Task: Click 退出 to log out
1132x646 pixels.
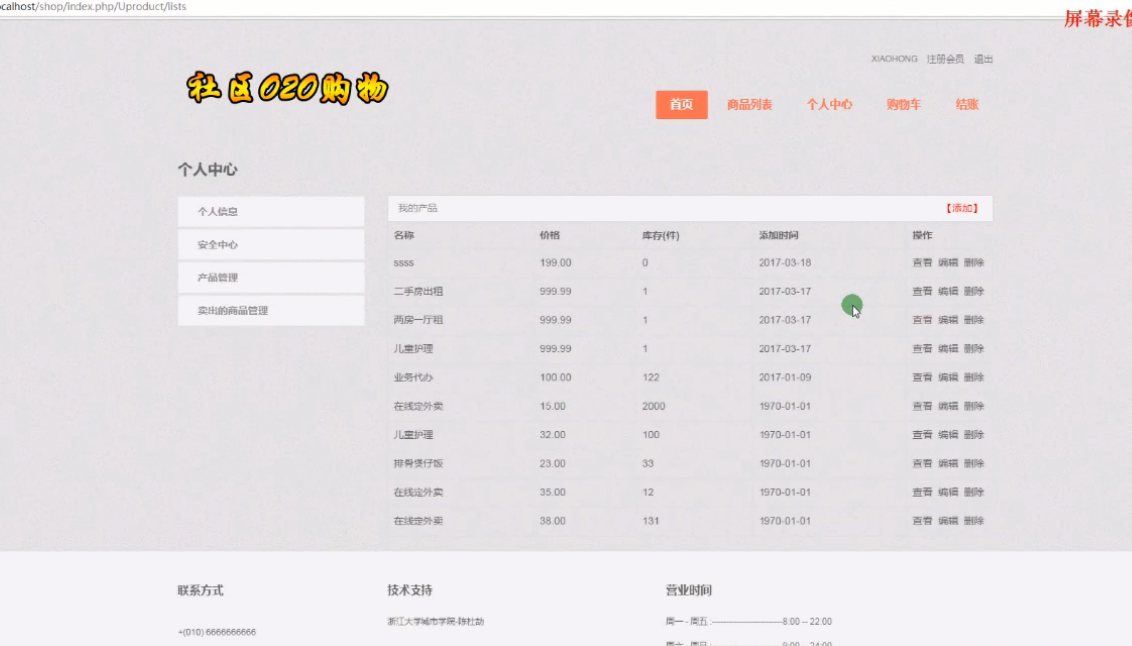Action: [x=983, y=59]
